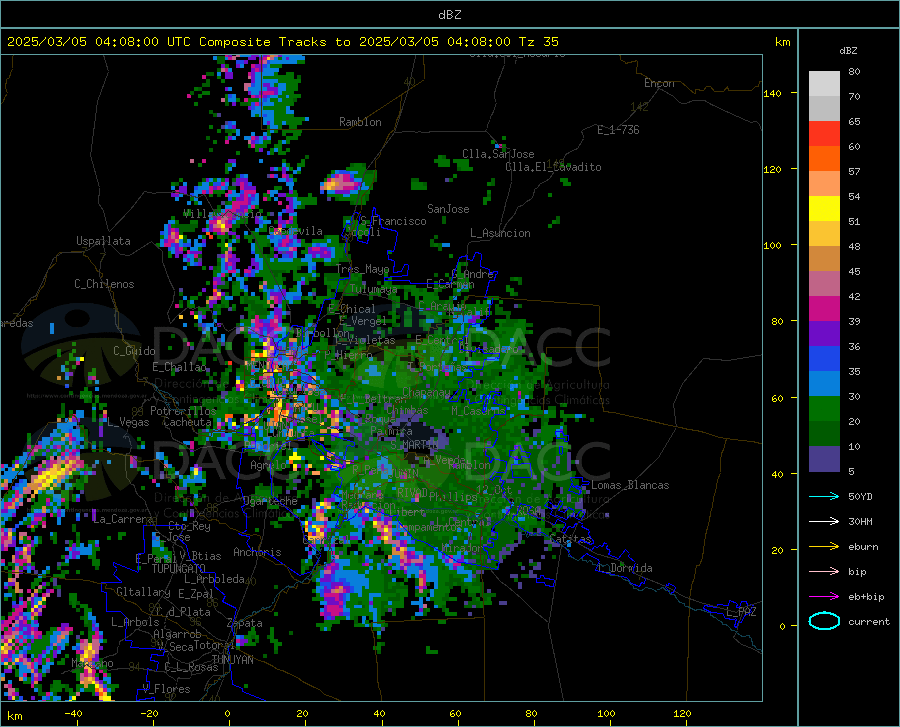
Task: Click the 30 dBZ green swatch
Action: point(824,409)
